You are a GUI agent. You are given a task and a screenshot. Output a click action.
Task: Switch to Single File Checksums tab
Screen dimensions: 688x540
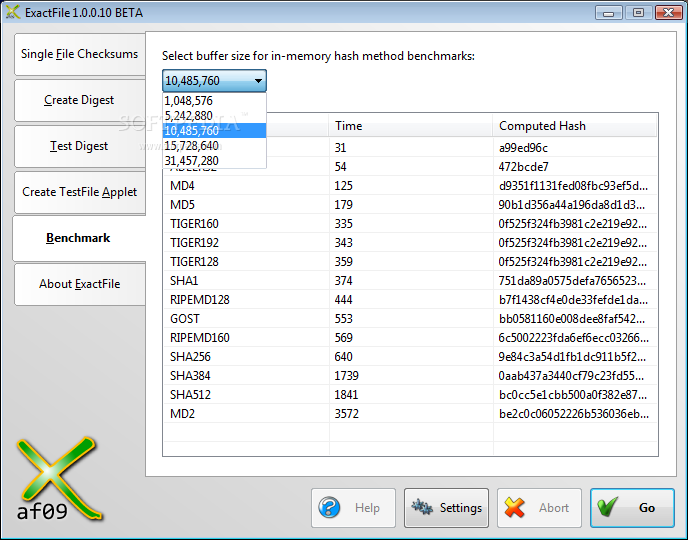point(79,54)
